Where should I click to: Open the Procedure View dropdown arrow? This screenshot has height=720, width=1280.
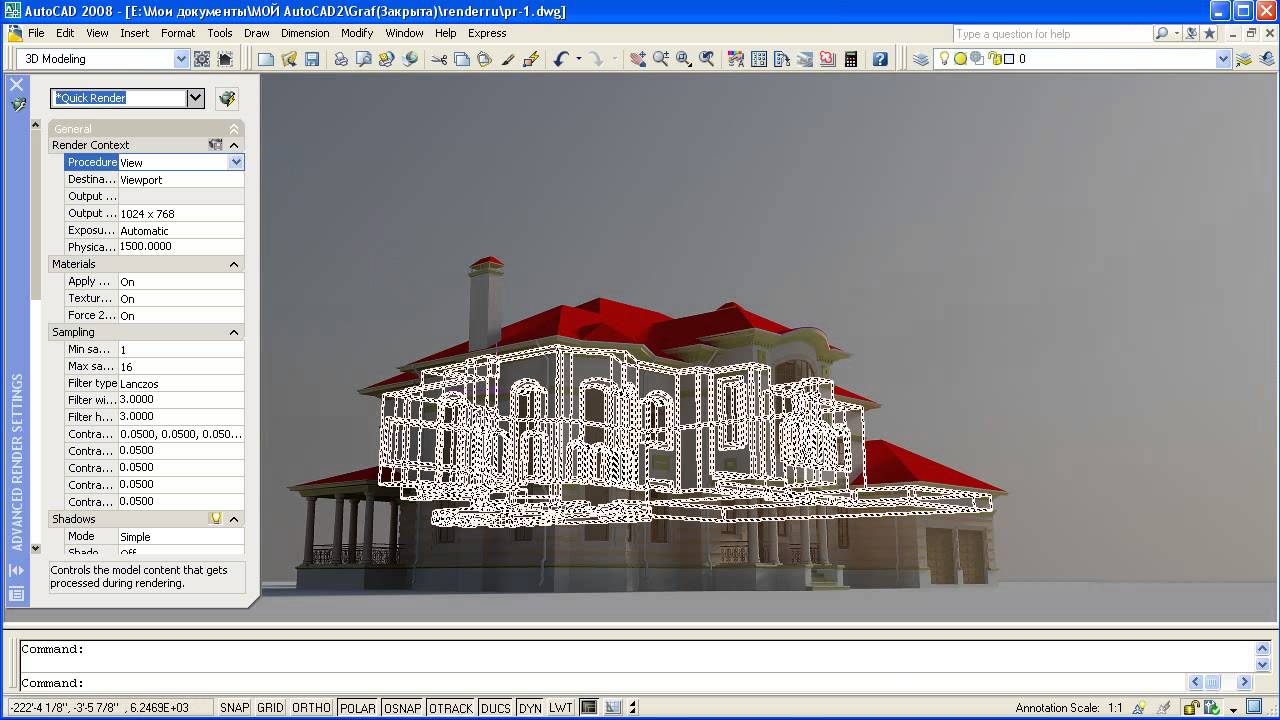236,162
